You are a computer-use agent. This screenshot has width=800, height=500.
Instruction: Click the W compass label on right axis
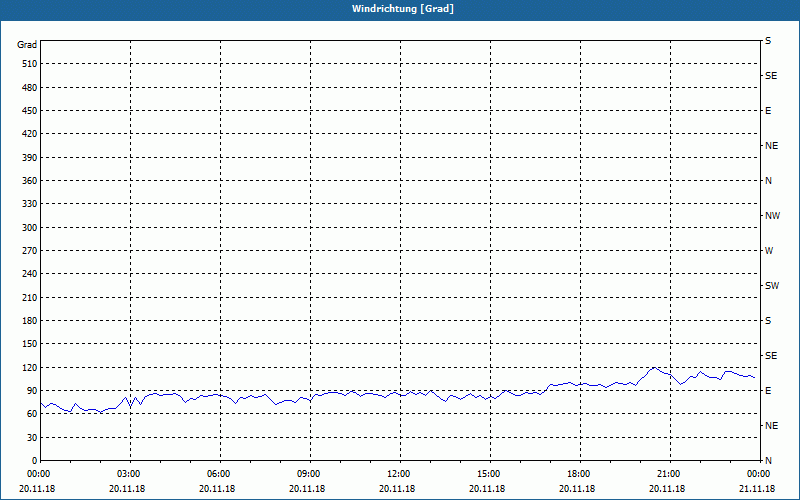click(769, 251)
